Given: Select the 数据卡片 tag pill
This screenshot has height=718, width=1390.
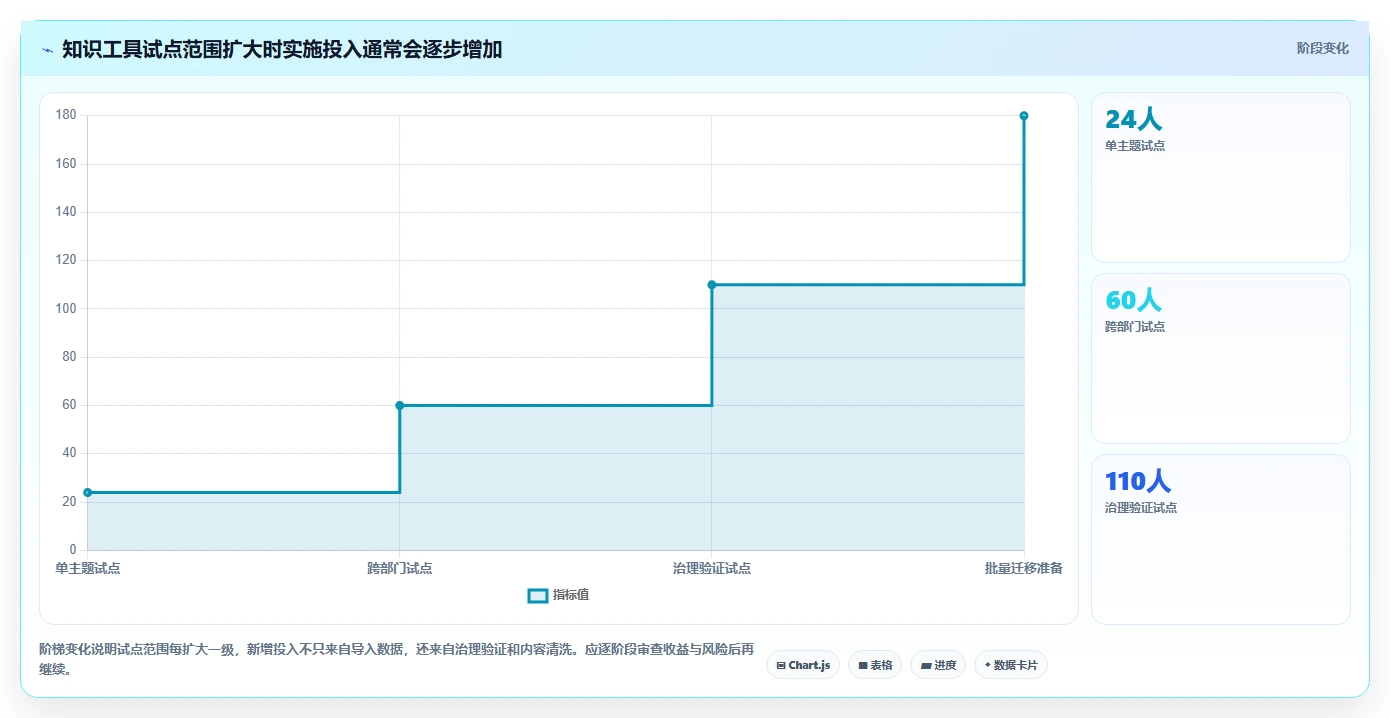Looking at the screenshot, I should pos(1011,665).
